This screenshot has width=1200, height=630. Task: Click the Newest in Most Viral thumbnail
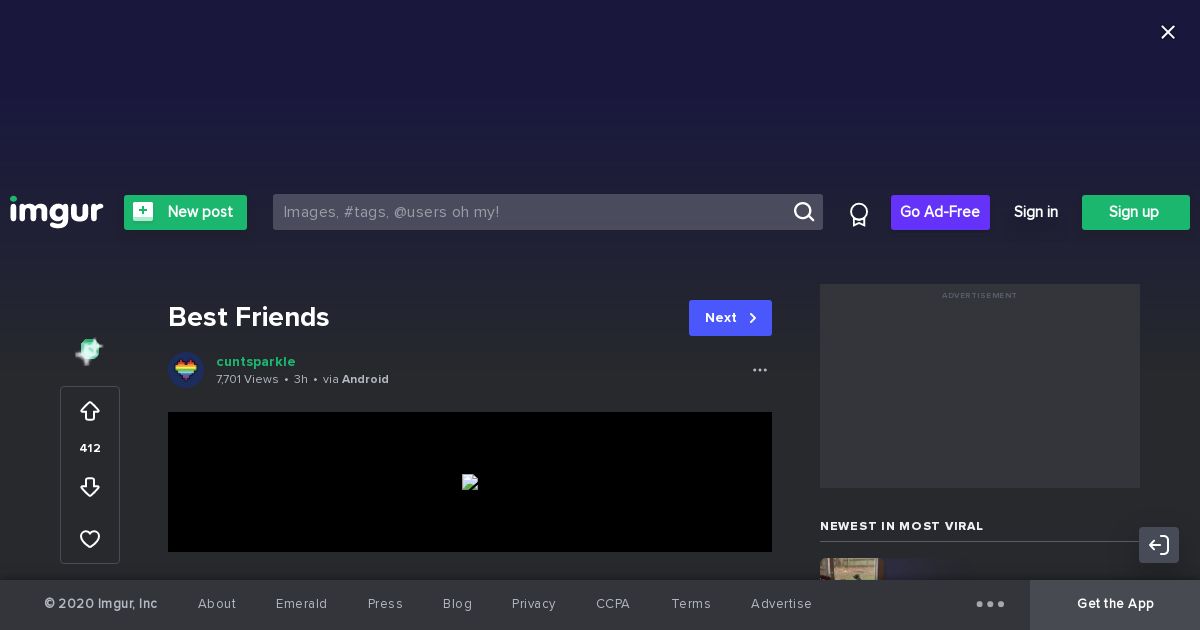(851, 569)
